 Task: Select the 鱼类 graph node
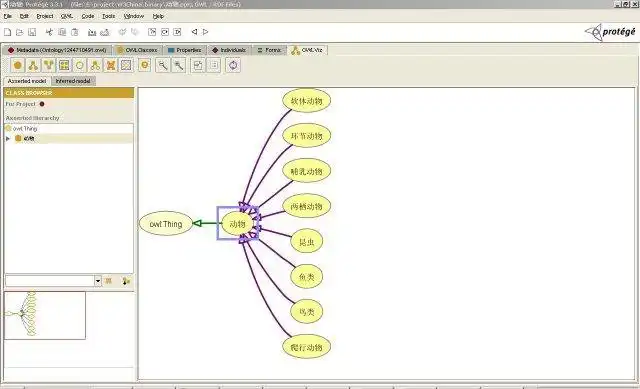point(307,277)
